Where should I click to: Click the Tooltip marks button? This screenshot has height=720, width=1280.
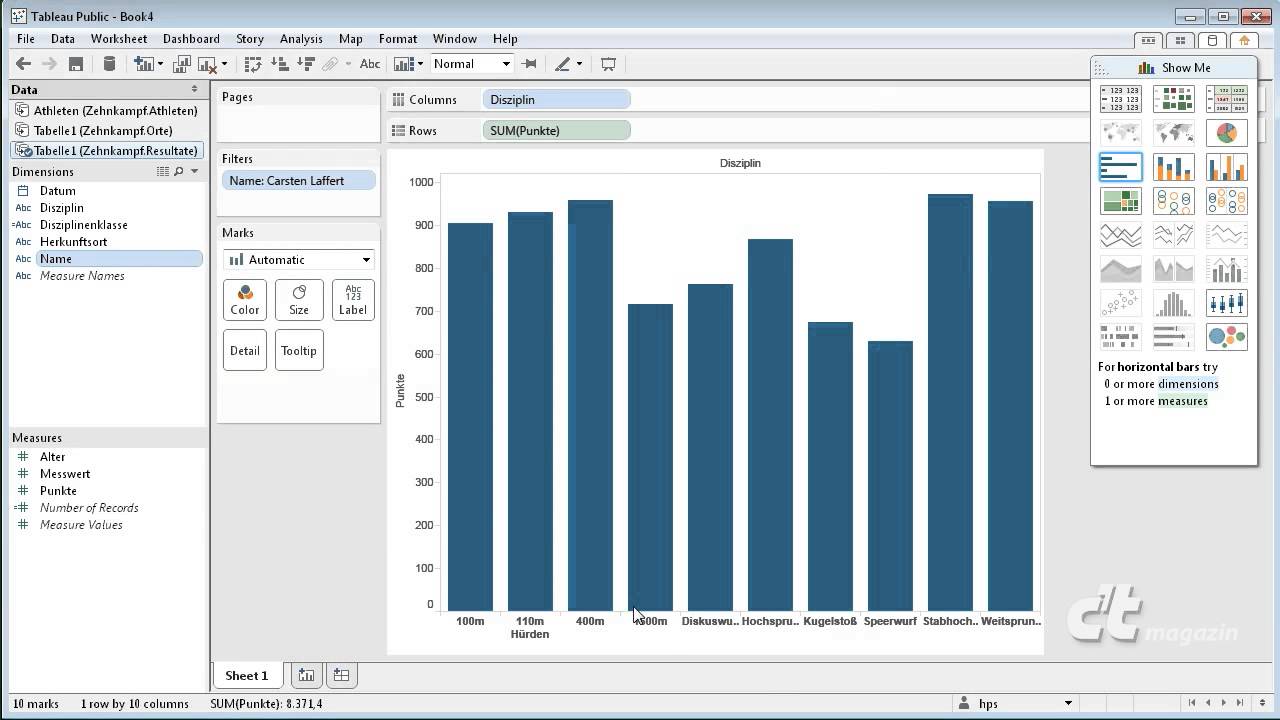point(299,351)
